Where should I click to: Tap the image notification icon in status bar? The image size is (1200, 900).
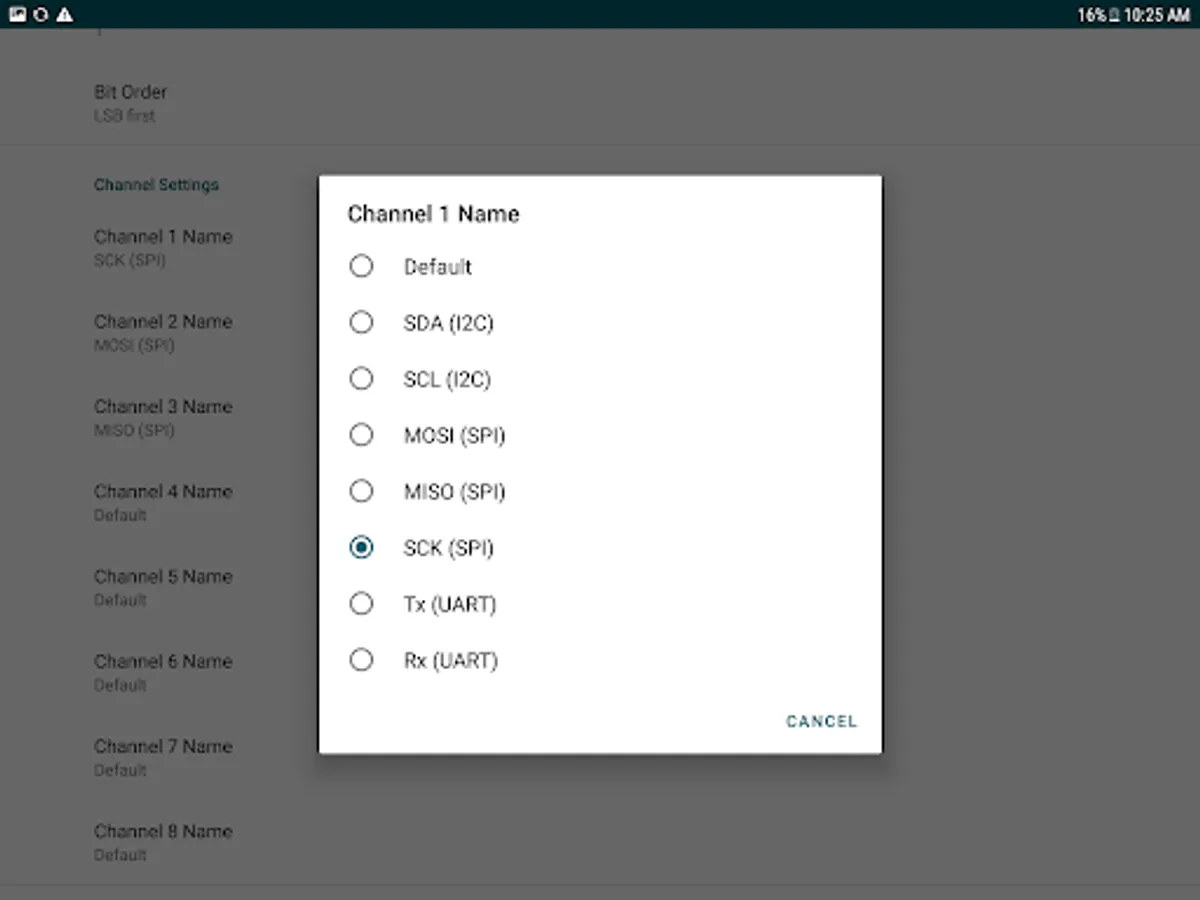pos(17,15)
